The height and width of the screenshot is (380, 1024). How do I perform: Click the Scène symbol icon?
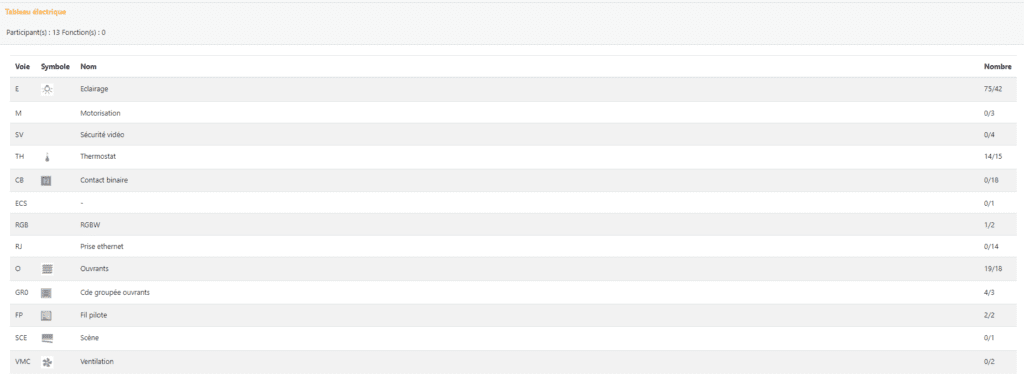46,338
